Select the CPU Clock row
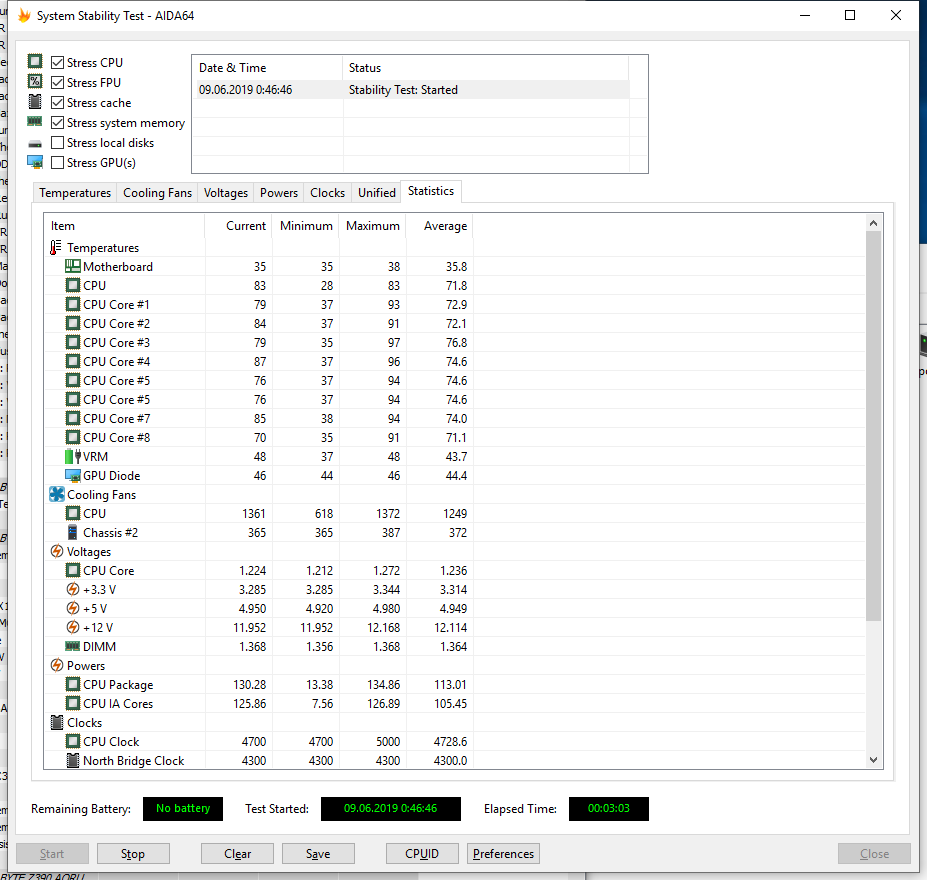Screen dimensions: 927x880 pyautogui.click(x=259, y=742)
